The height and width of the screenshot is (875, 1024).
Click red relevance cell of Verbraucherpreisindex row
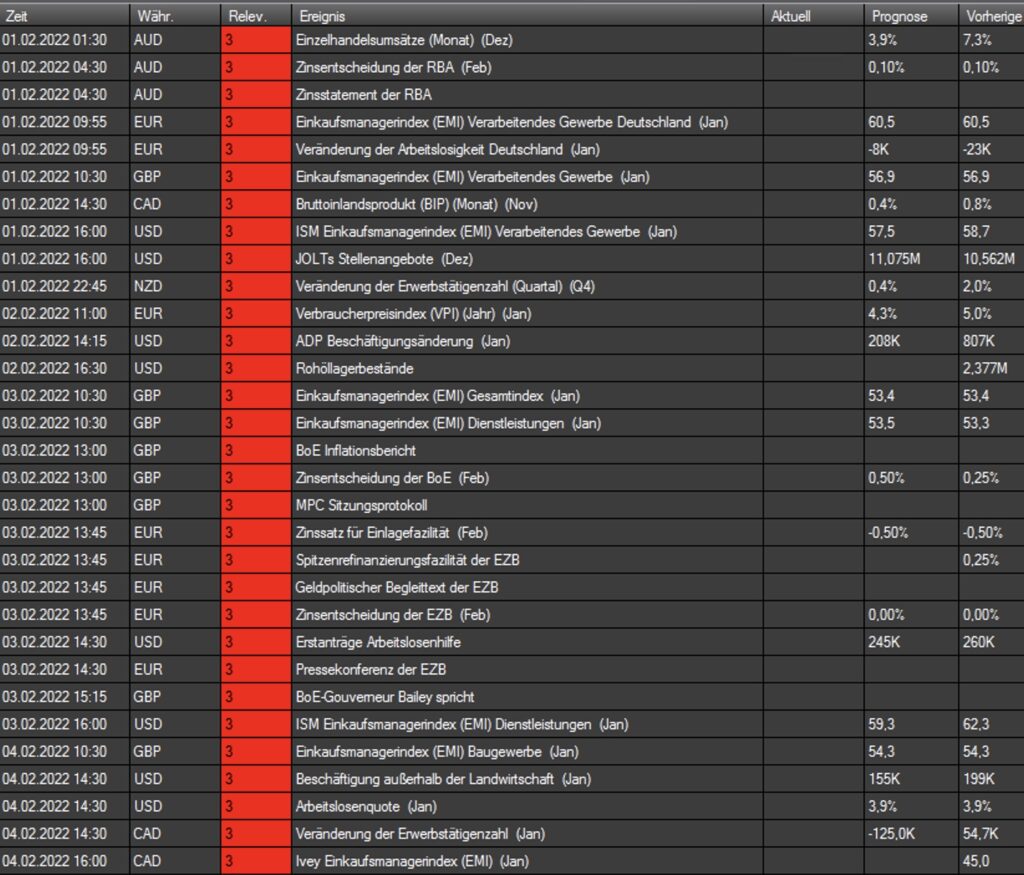click(255, 313)
